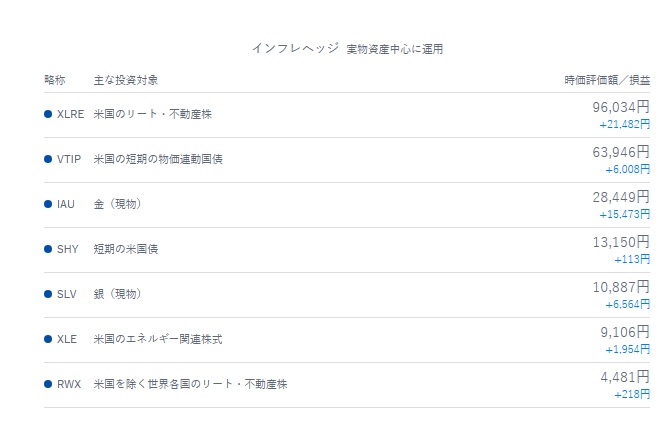671x429 pixels.
Task: Click the SLV valuation 10,887円
Action: pyautogui.click(x=620, y=286)
